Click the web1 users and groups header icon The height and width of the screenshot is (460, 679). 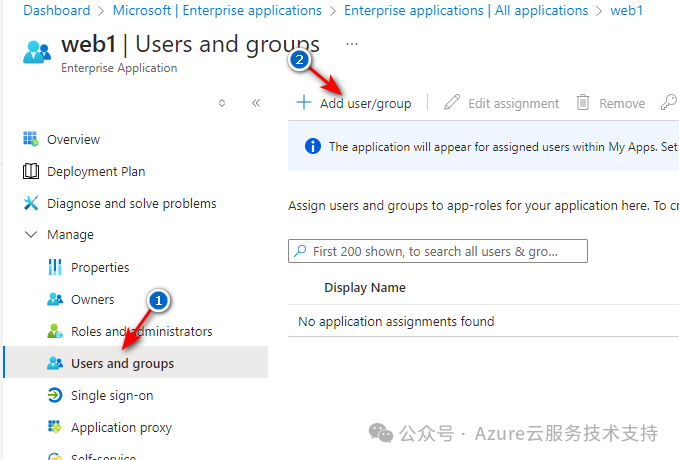(37, 52)
